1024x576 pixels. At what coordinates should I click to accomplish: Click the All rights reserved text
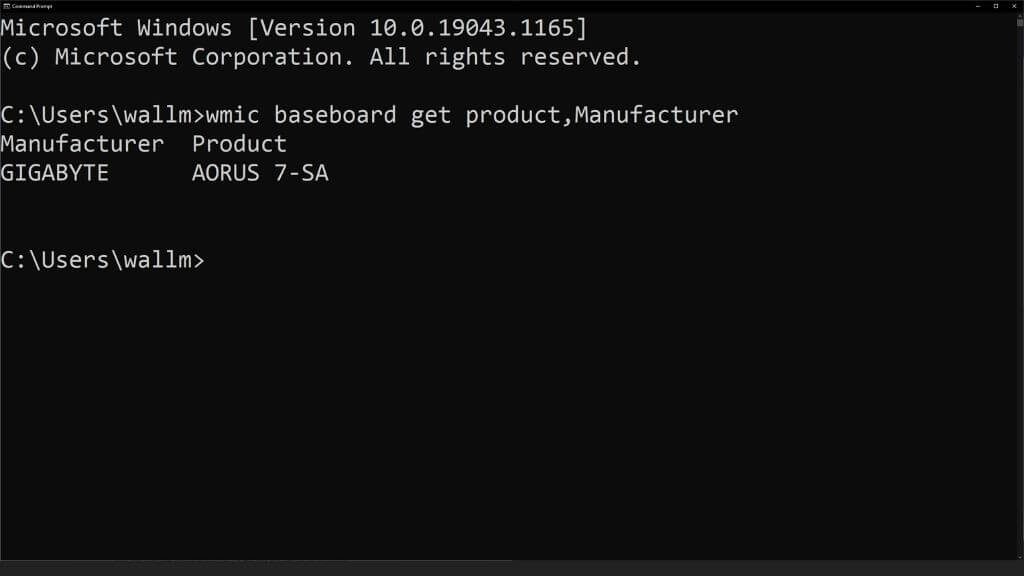pyautogui.click(x=505, y=57)
